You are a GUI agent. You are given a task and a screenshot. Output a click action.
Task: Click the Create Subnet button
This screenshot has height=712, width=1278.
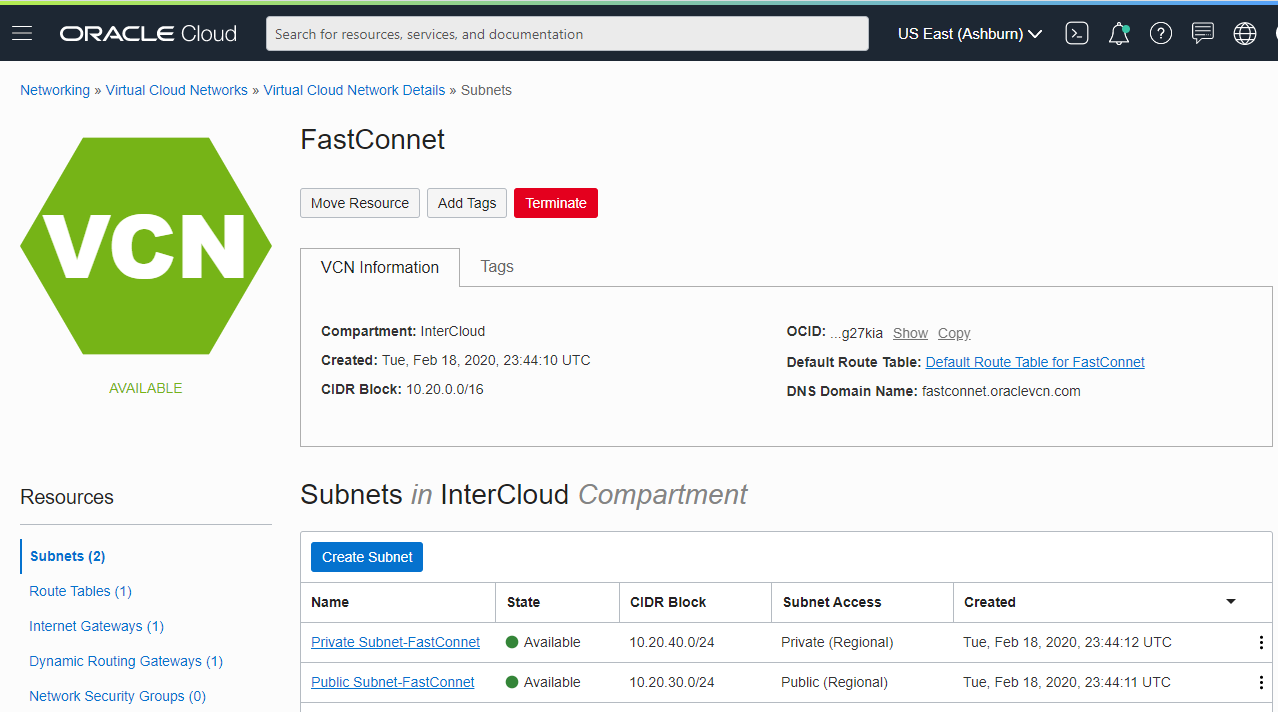(x=366, y=557)
